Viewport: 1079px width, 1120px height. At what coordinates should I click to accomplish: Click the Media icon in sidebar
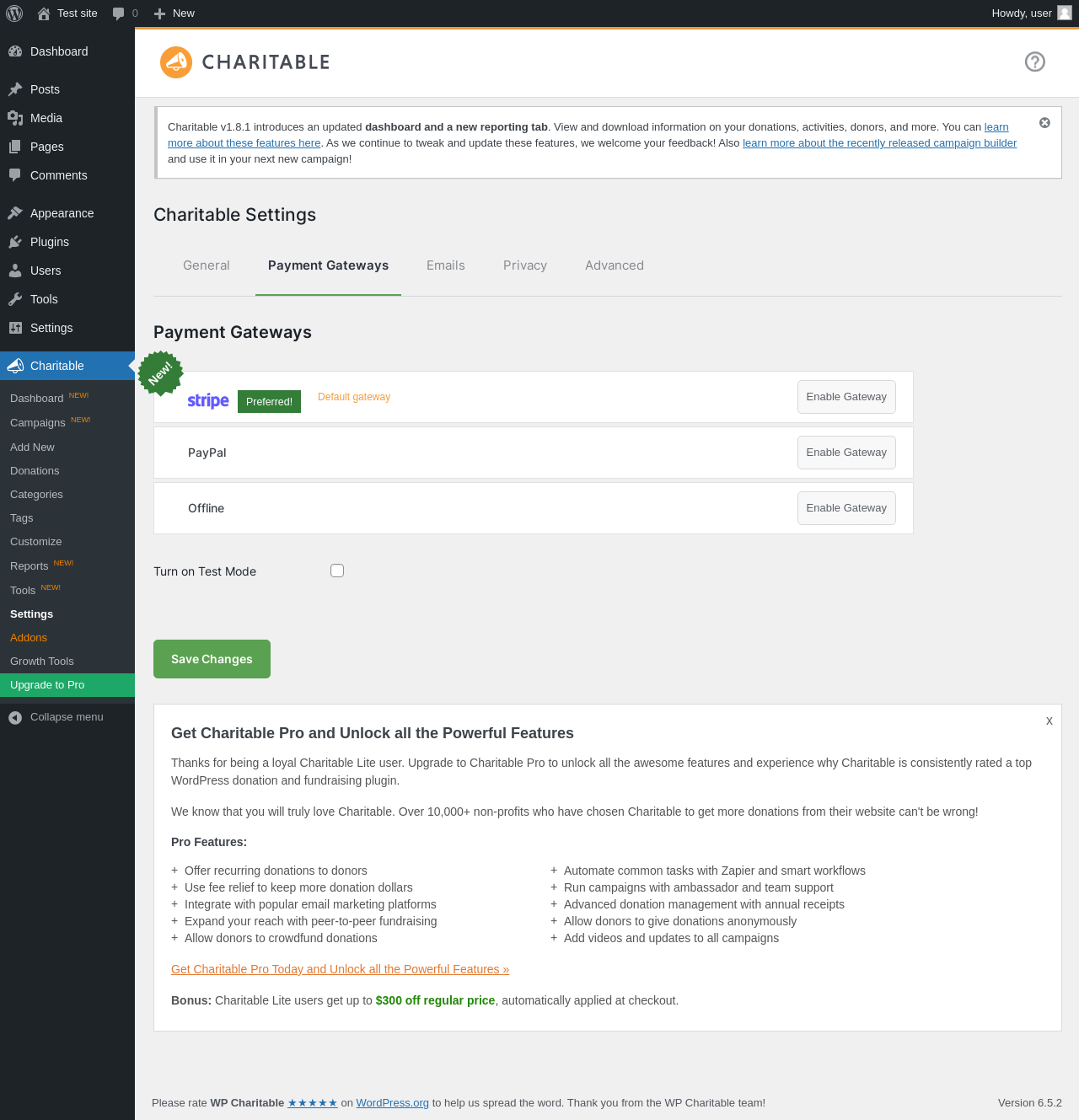click(x=15, y=118)
